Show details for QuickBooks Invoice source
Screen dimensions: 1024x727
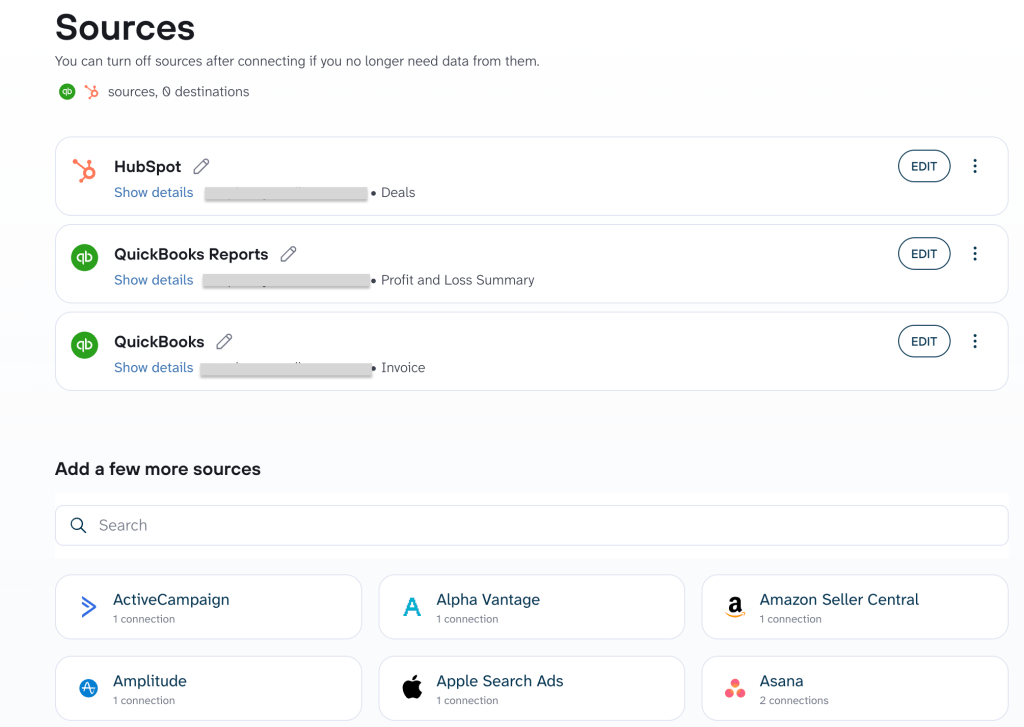(153, 368)
